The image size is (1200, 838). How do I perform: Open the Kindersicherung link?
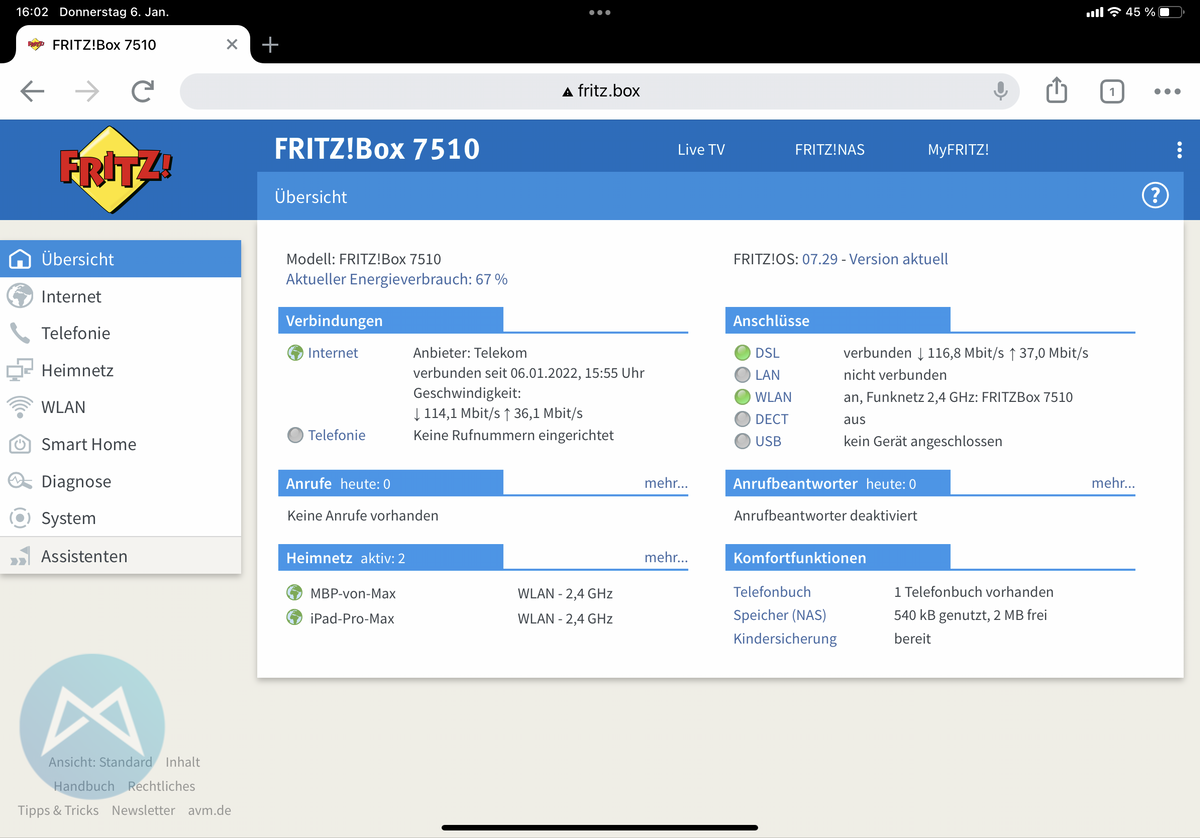(785, 638)
